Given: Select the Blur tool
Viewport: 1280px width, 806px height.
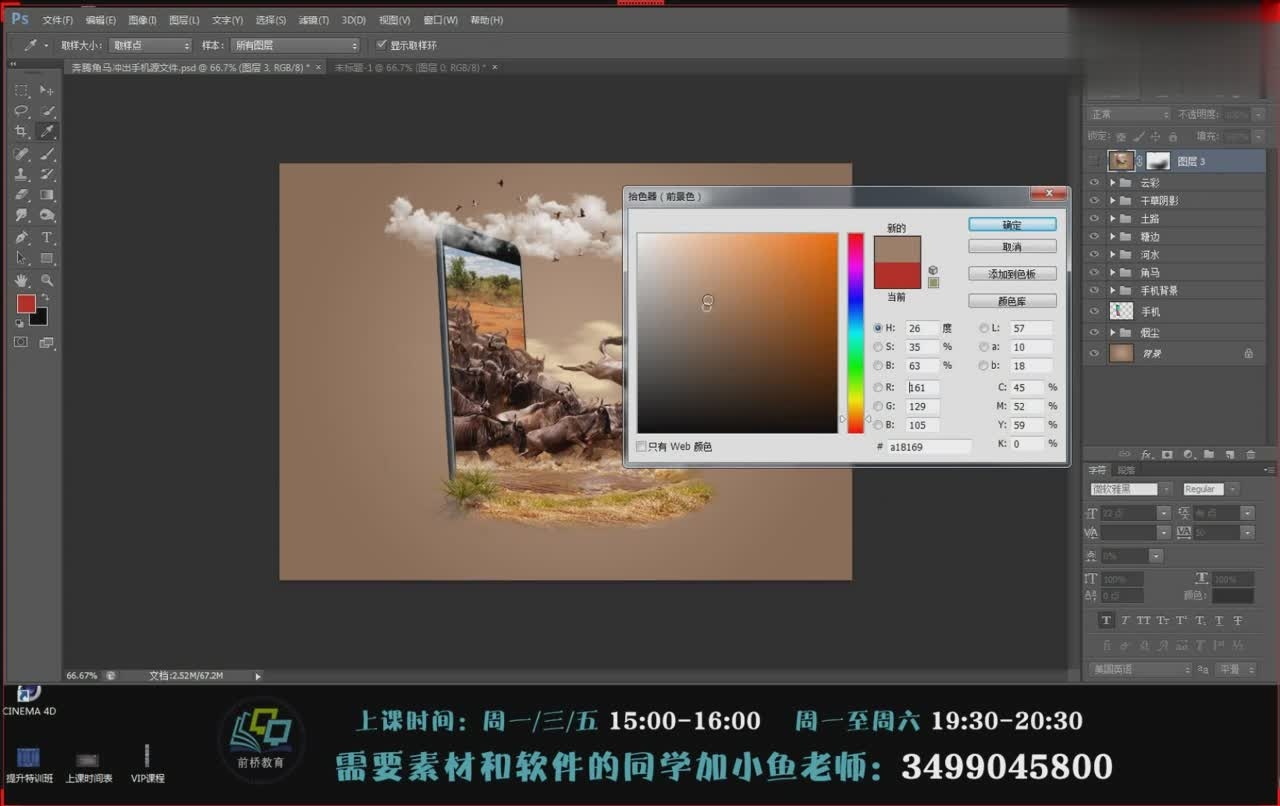Looking at the screenshot, I should pos(21,216).
